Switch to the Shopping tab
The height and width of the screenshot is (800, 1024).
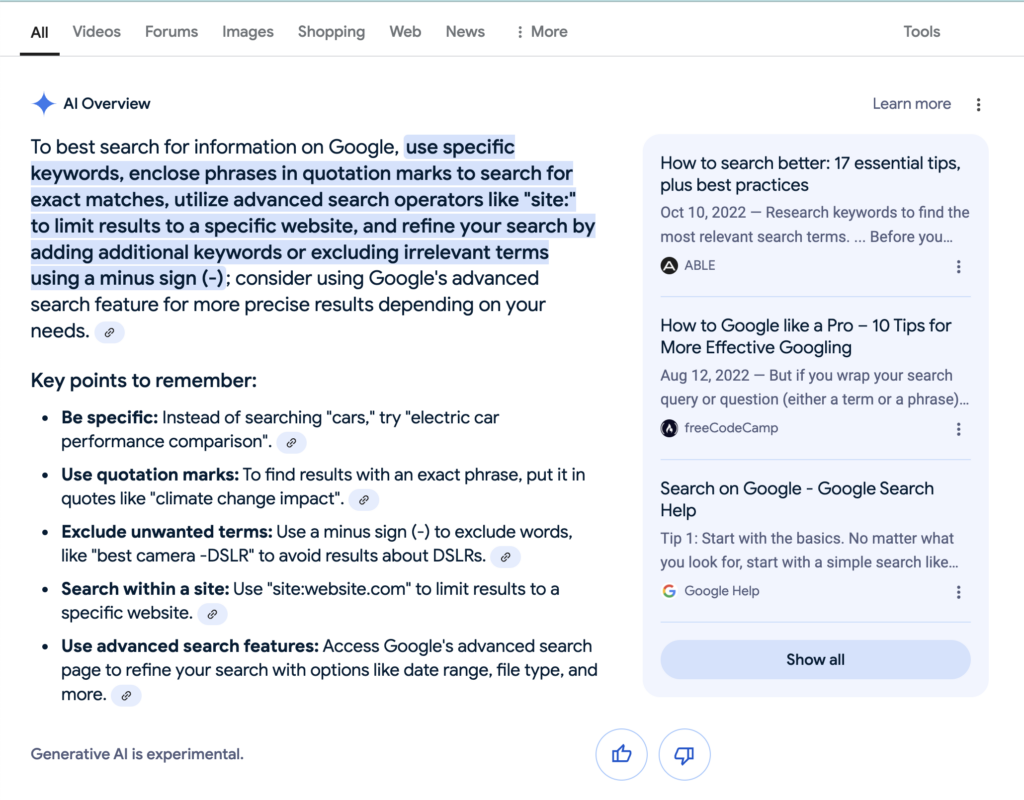331,32
